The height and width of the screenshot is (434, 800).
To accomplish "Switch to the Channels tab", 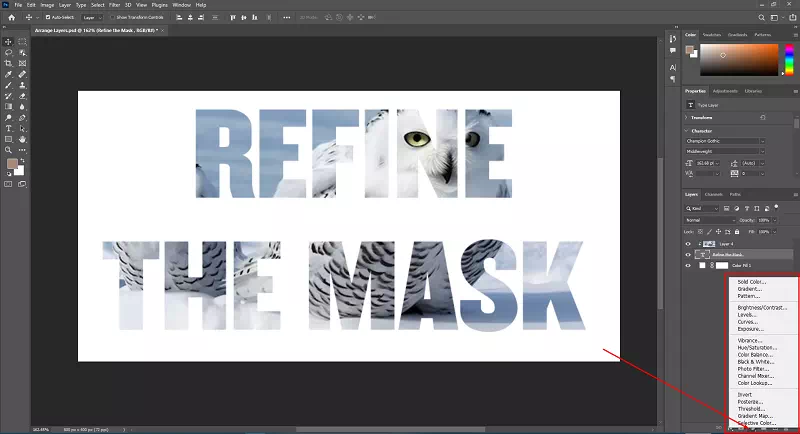I will click(713, 194).
